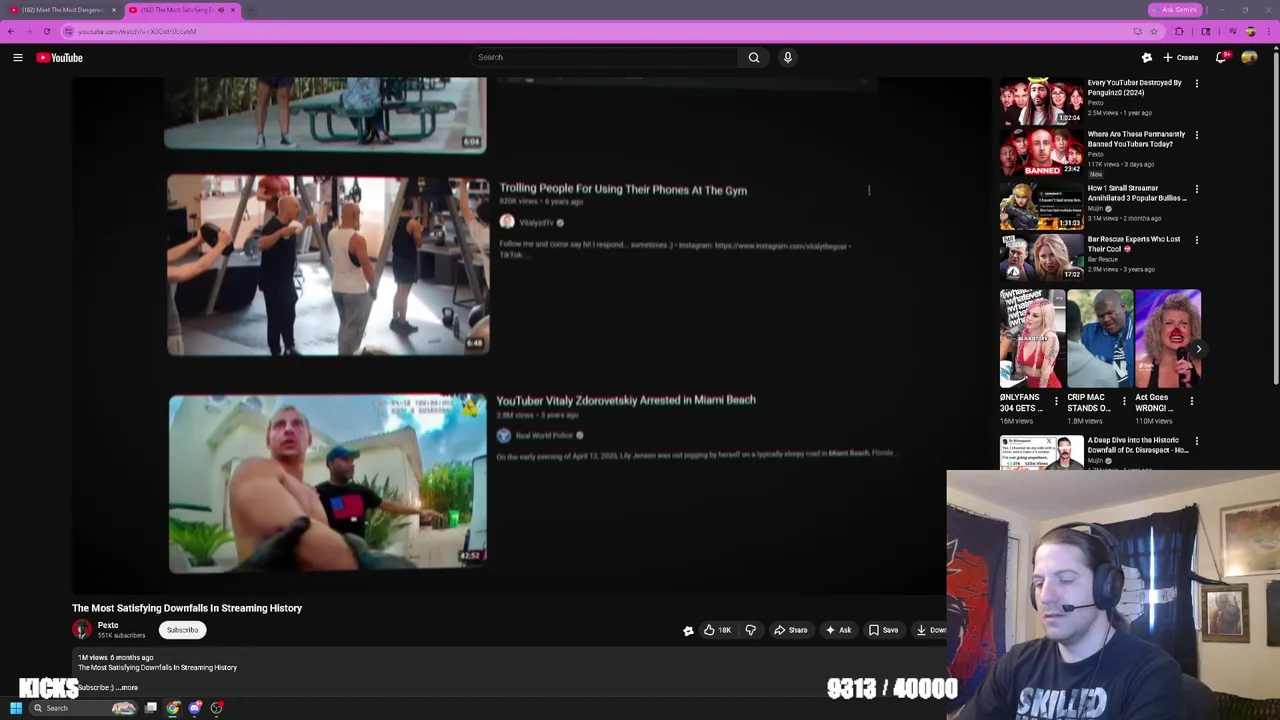Click the search magnifier button
This screenshot has width=1280, height=720.
tap(754, 57)
